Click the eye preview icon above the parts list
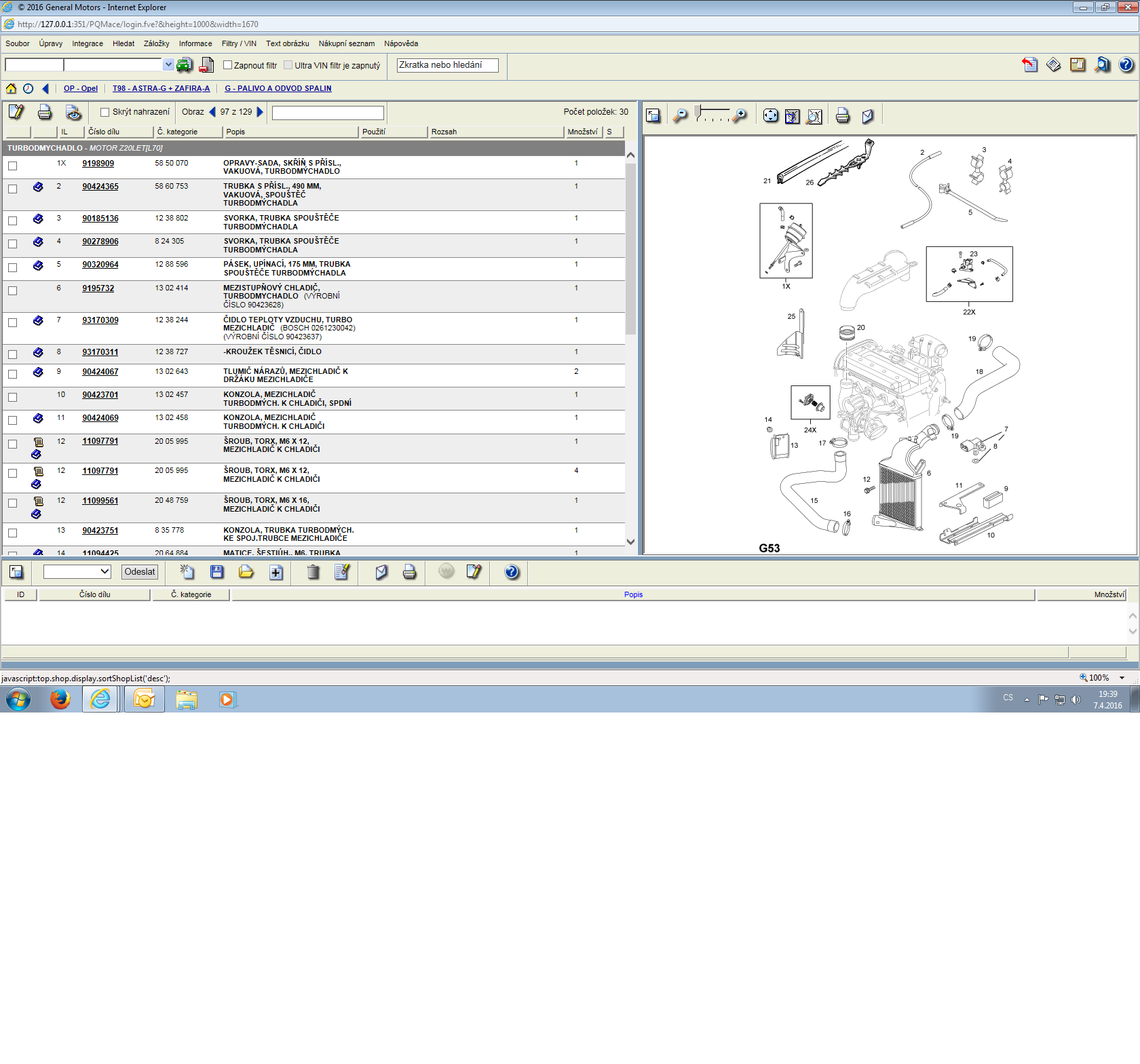The height and width of the screenshot is (1064, 1140). (73, 113)
